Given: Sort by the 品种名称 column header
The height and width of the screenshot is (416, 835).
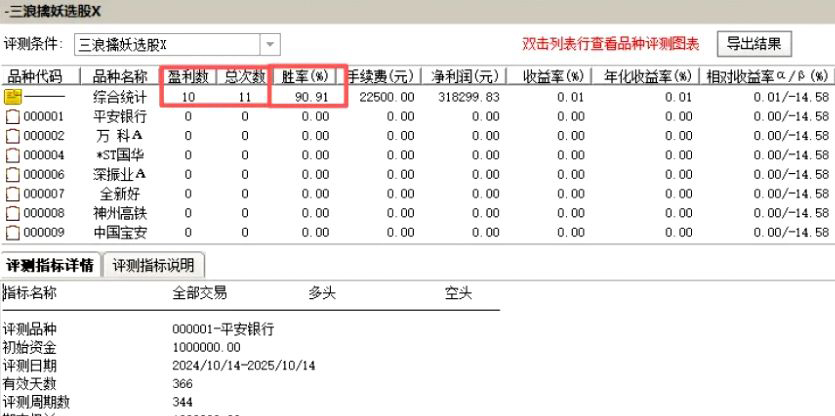Looking at the screenshot, I should (x=122, y=77).
